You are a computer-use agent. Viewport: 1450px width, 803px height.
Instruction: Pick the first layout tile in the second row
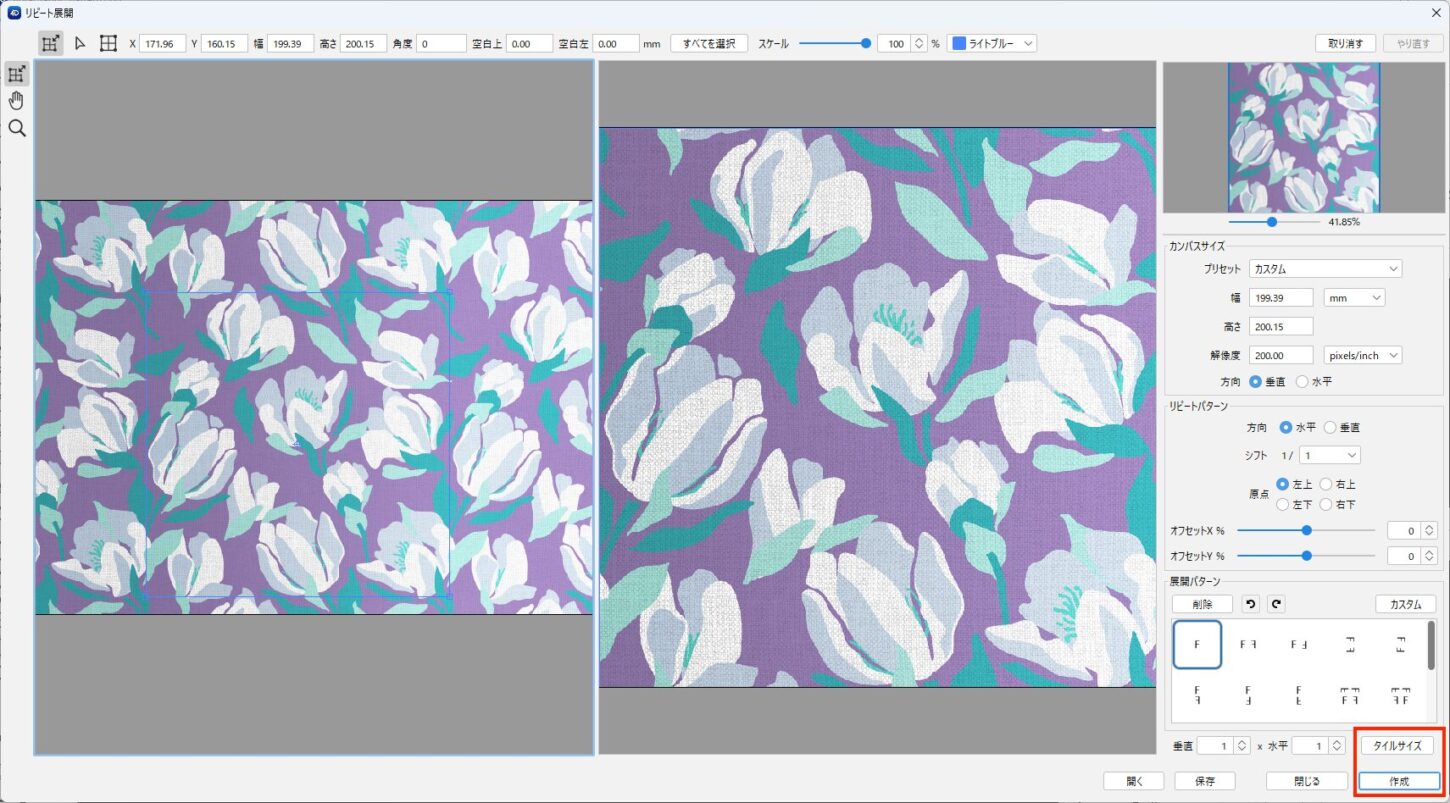click(x=1197, y=695)
